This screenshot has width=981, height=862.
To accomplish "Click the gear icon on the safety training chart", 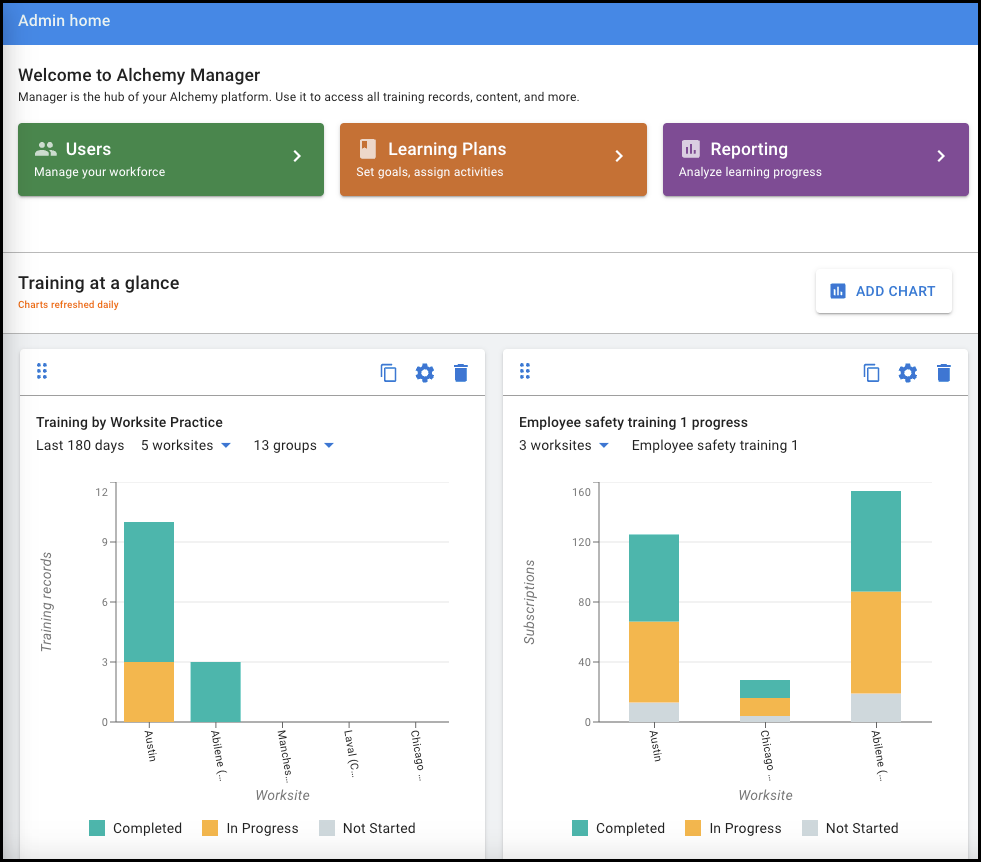I will 907,372.
